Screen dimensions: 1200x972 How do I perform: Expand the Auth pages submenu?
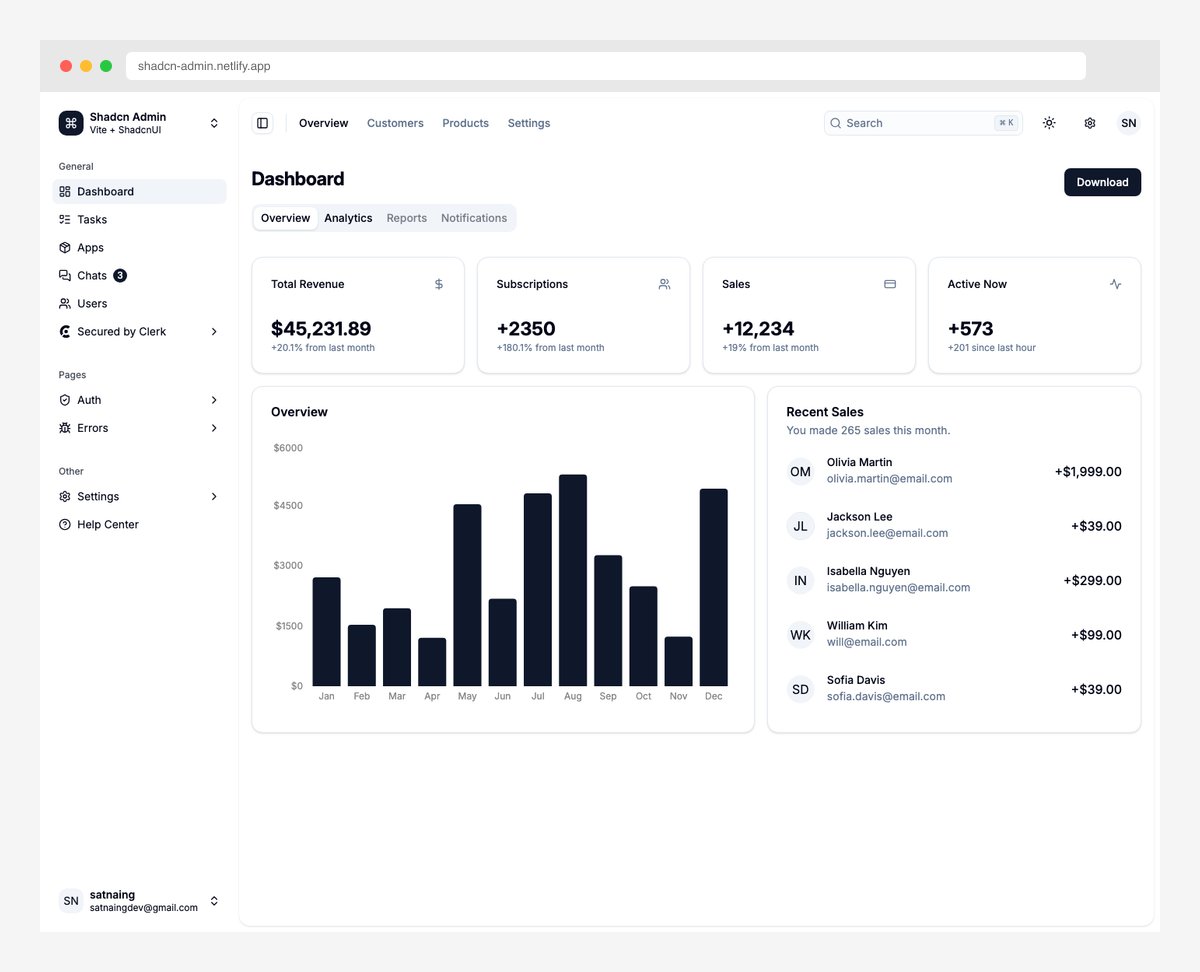point(89,399)
